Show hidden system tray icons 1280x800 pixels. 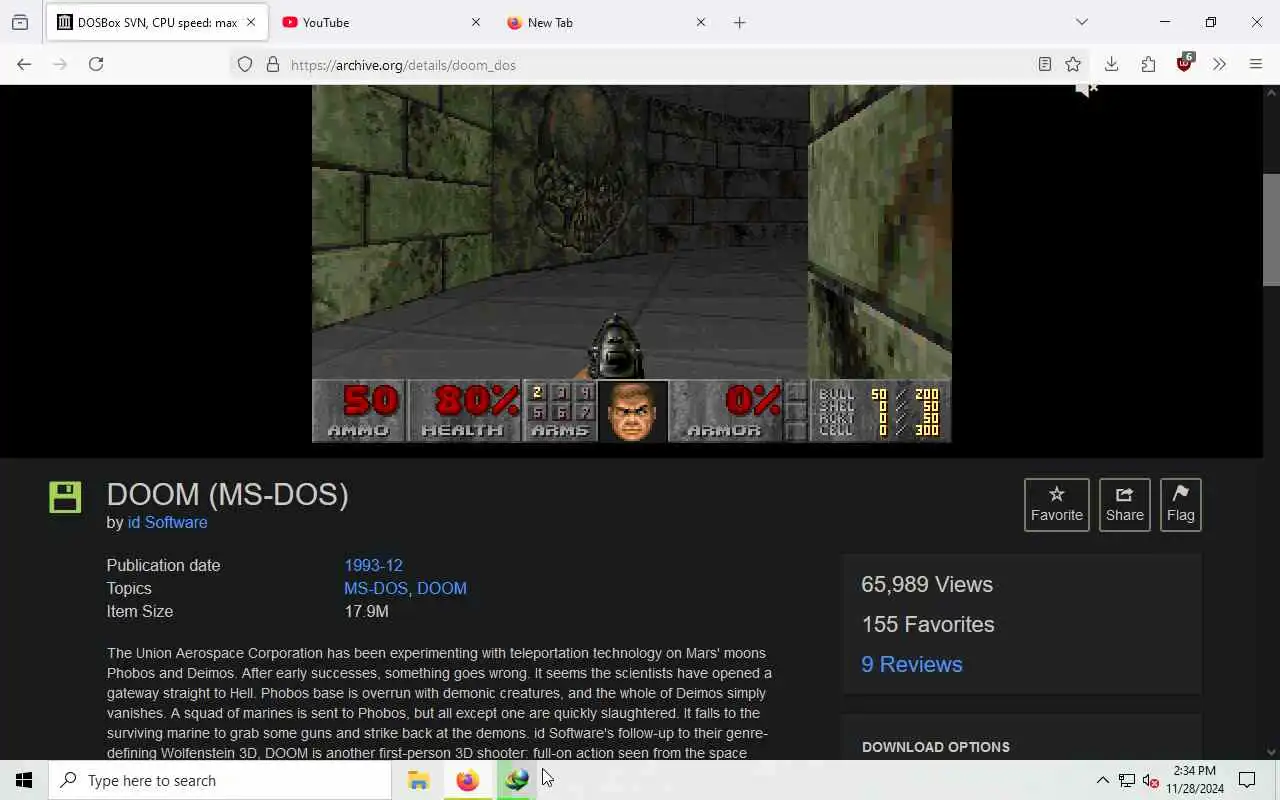(1102, 780)
